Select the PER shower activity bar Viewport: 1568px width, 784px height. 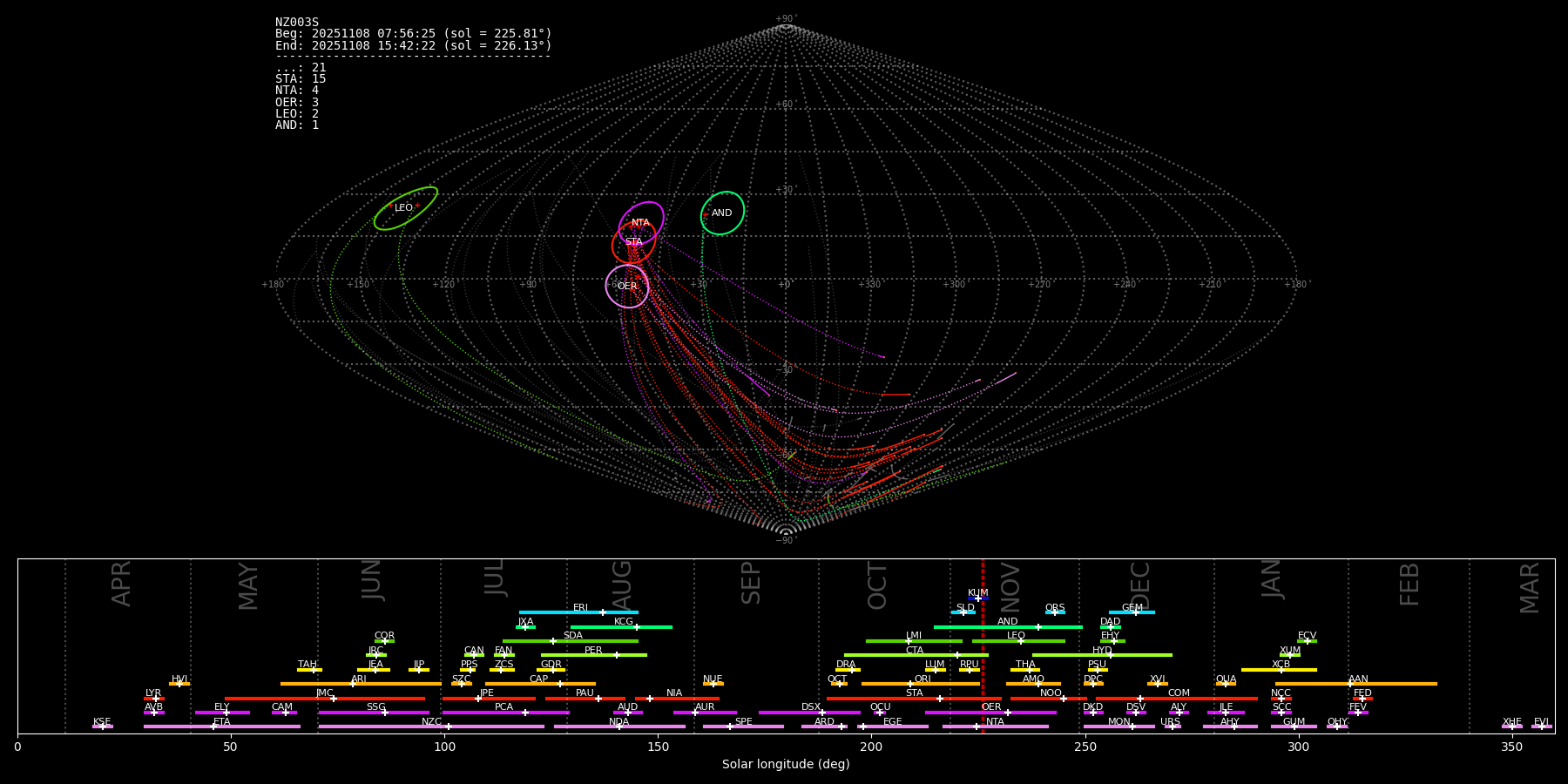(593, 655)
